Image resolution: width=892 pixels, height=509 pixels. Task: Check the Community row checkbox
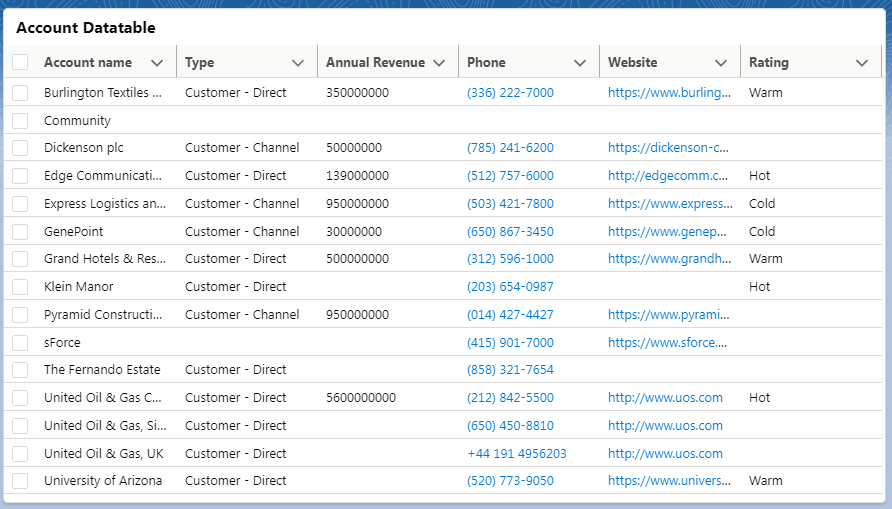(x=20, y=121)
